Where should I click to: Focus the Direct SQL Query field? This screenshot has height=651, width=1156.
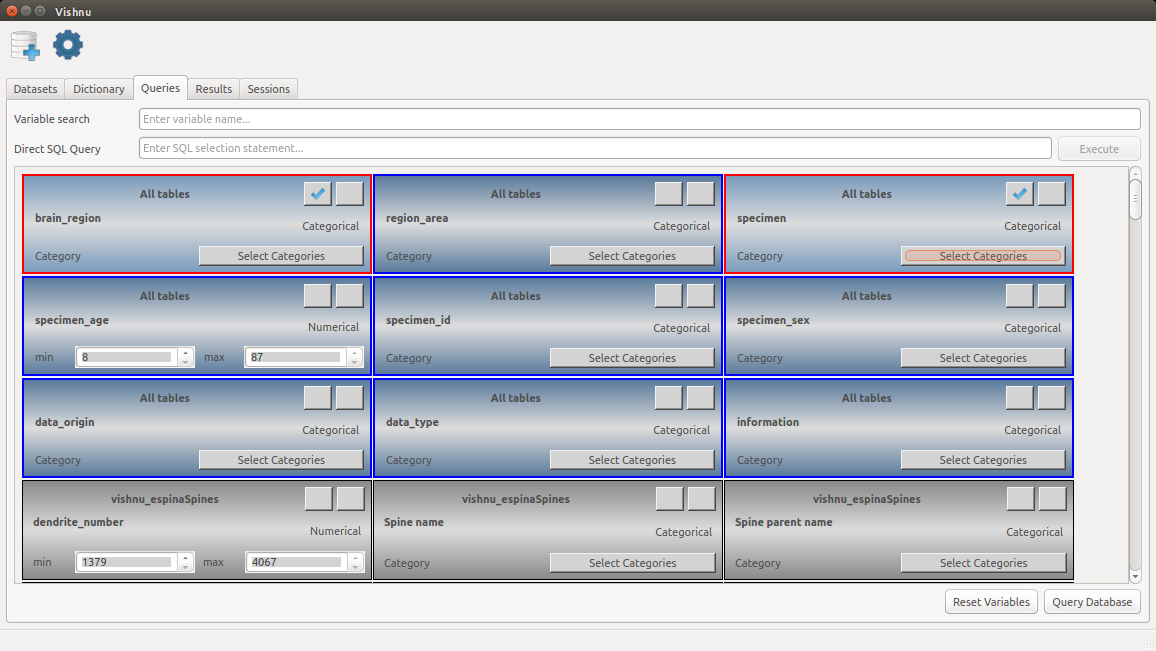tap(595, 148)
